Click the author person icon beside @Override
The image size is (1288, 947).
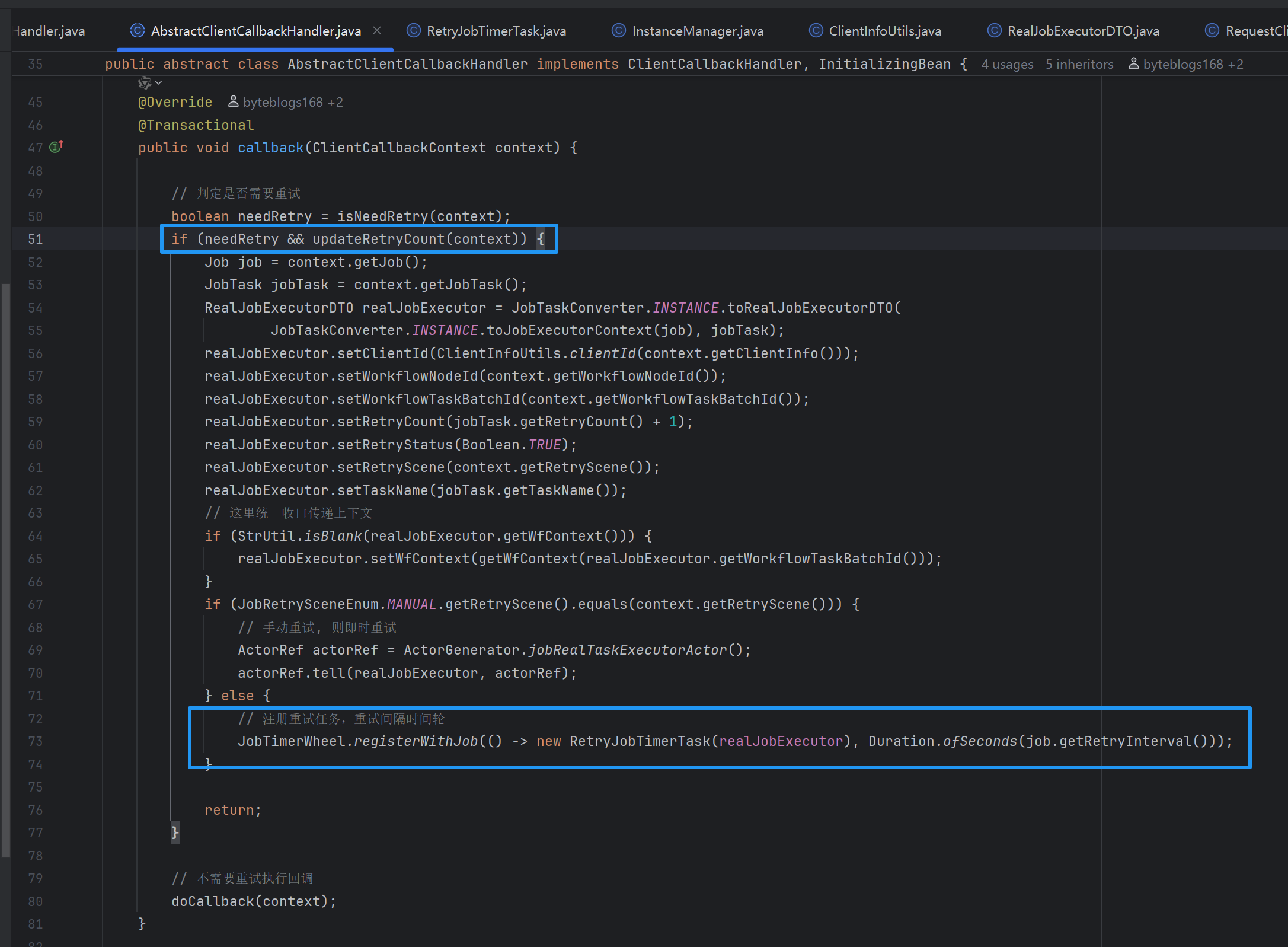point(233,101)
